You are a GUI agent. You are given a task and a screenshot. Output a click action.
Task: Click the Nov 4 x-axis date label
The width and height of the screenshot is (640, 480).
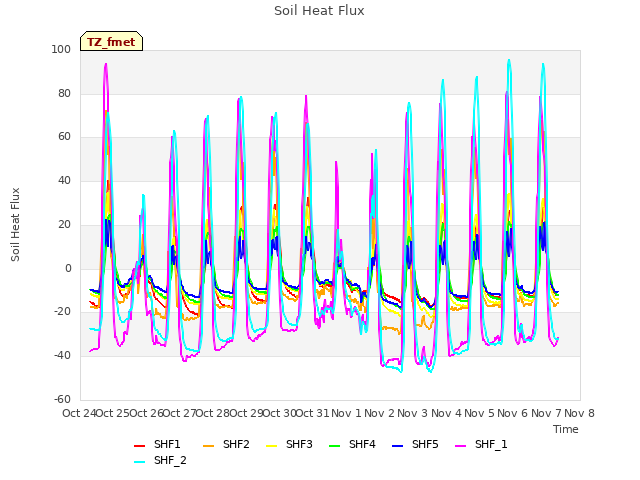click(x=446, y=413)
